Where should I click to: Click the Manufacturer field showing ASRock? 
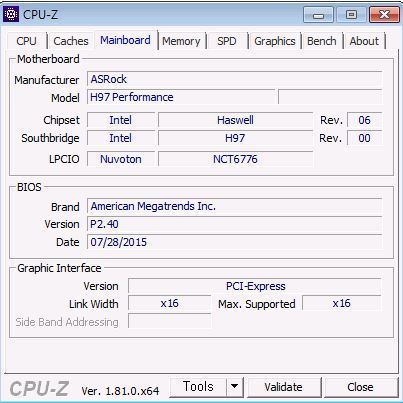(x=234, y=79)
